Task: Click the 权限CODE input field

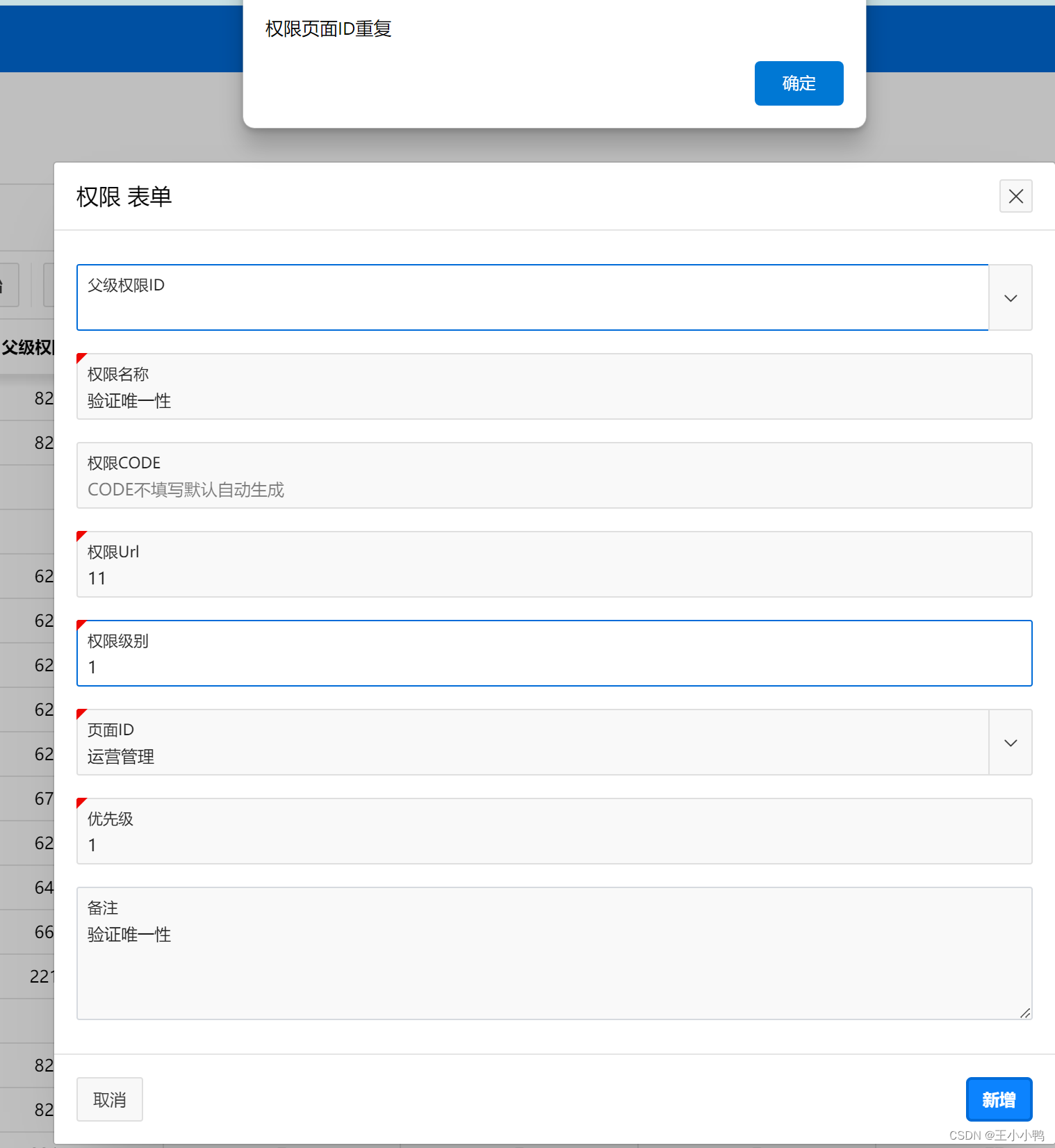Action: tap(554, 475)
